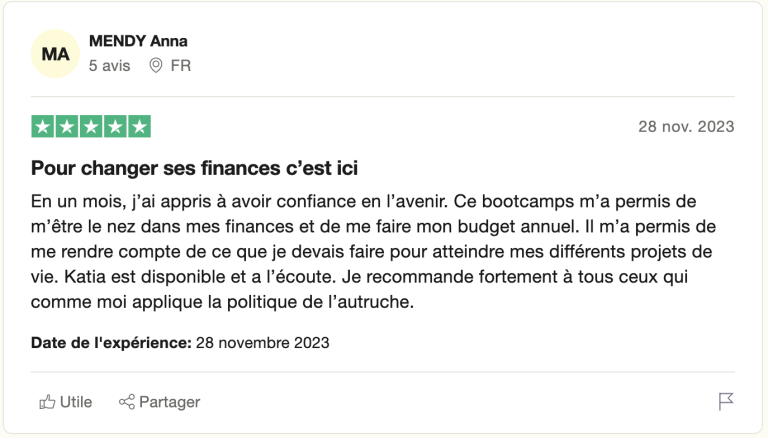768x438 pixels.
Task: Click the 28 novembre 2023 experience date
Action: [262, 343]
